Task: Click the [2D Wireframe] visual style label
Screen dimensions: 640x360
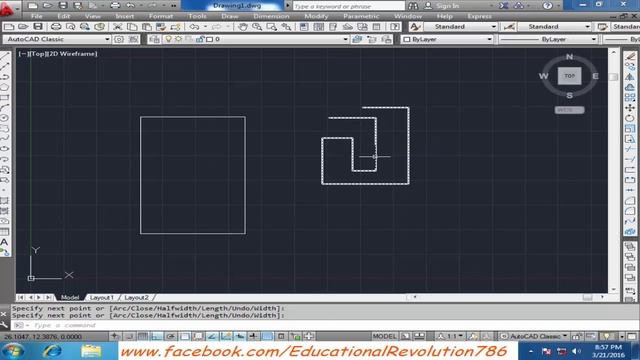Action: 73,54
